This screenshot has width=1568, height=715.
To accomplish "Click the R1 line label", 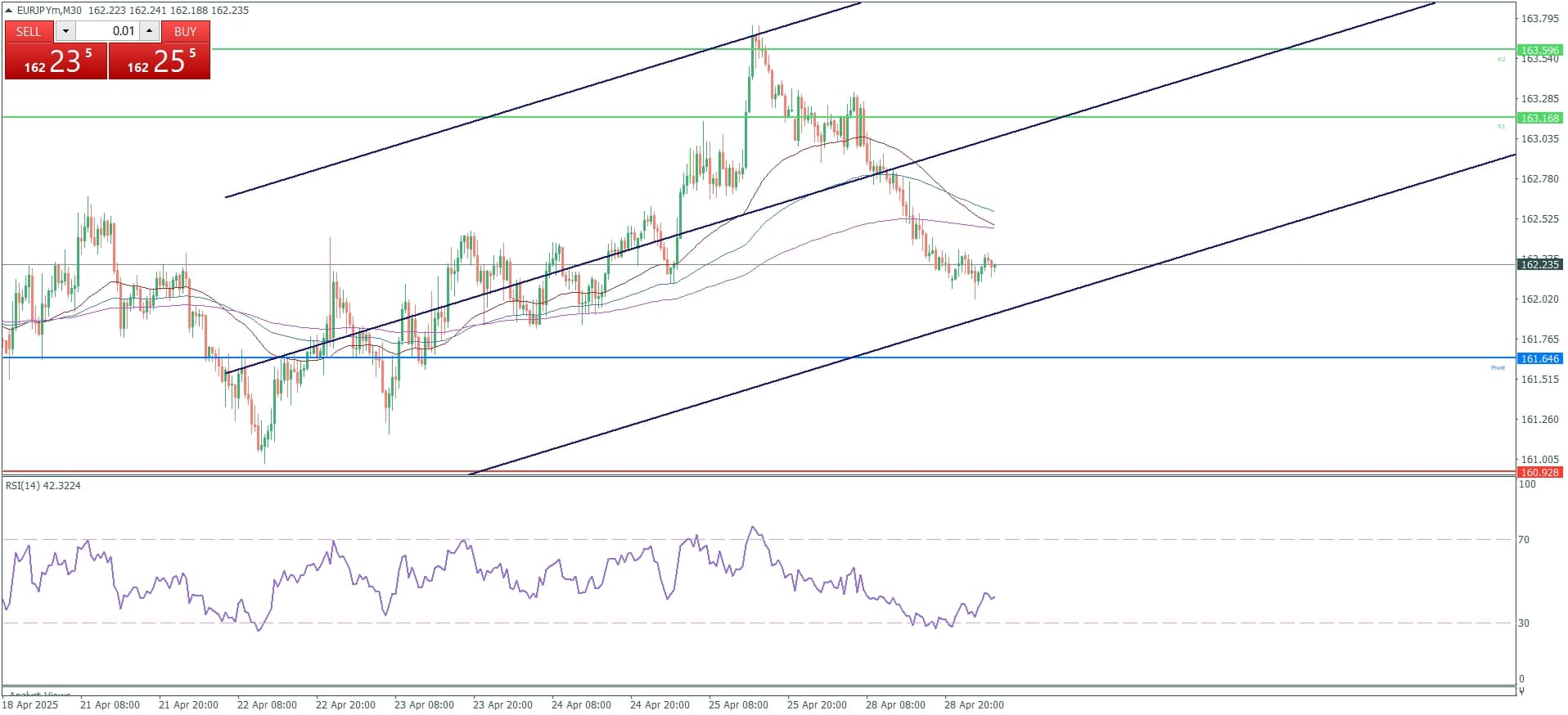I will (x=1502, y=126).
